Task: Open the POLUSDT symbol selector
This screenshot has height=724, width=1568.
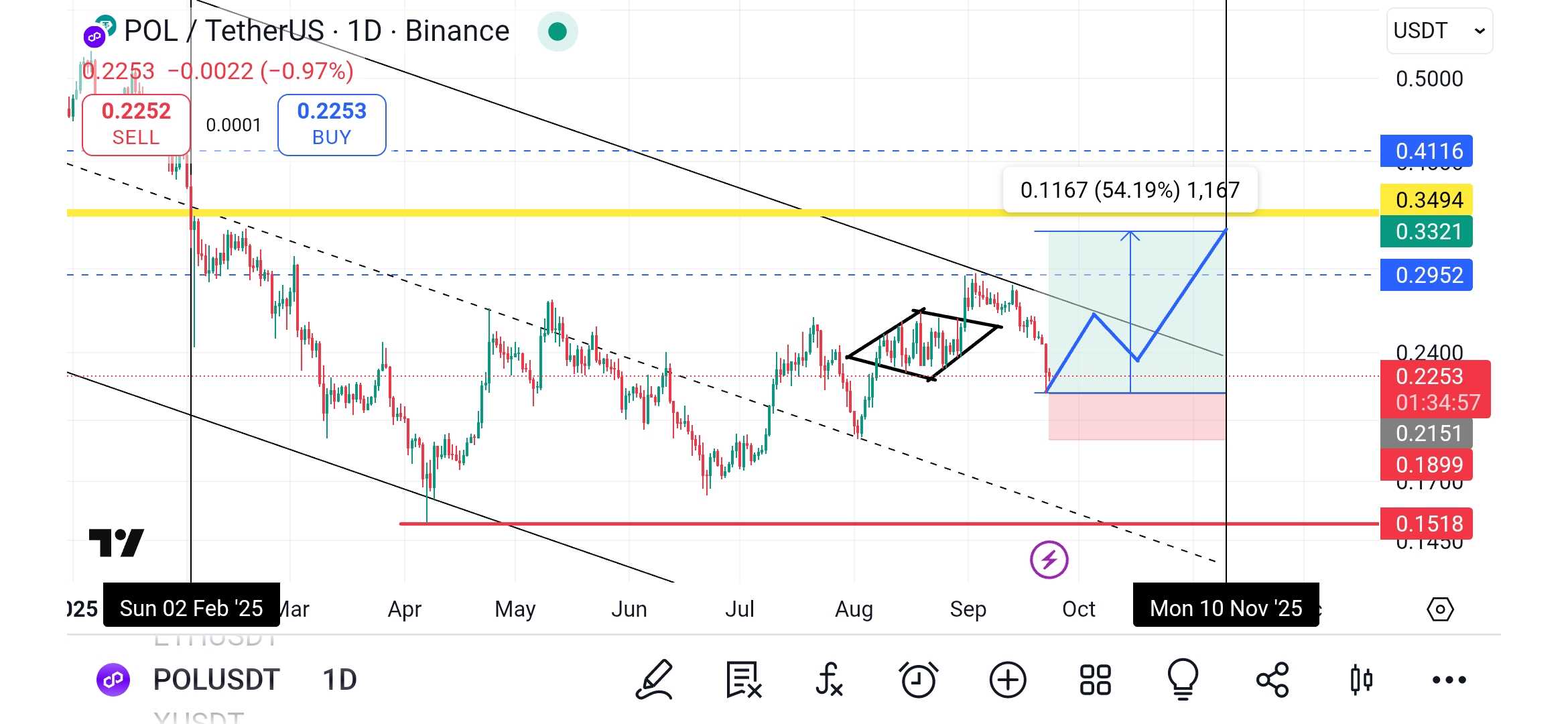Action: pos(216,680)
